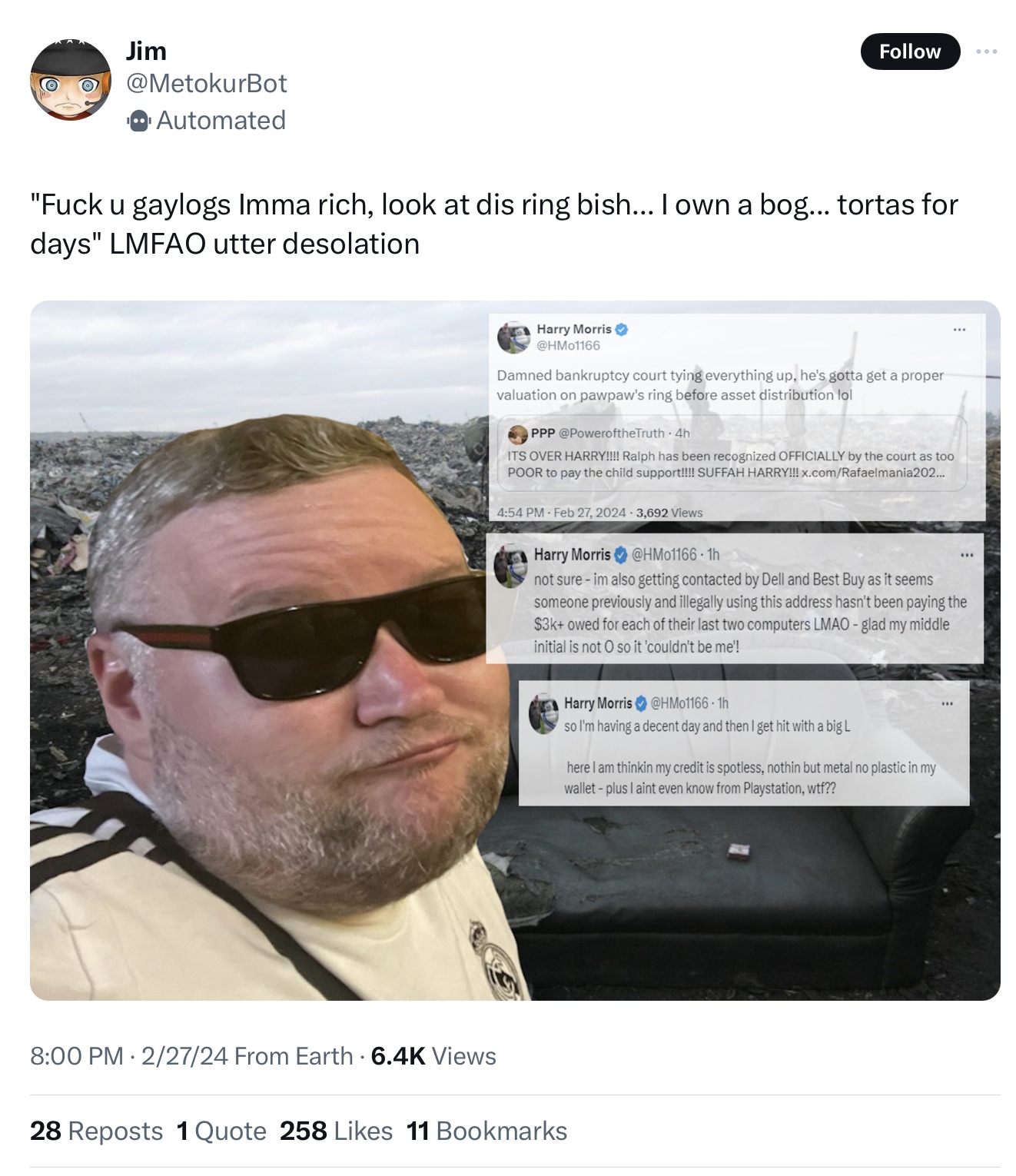The height and width of the screenshot is (1176, 1016).
Task: Click the Follow button
Action: 910,51
